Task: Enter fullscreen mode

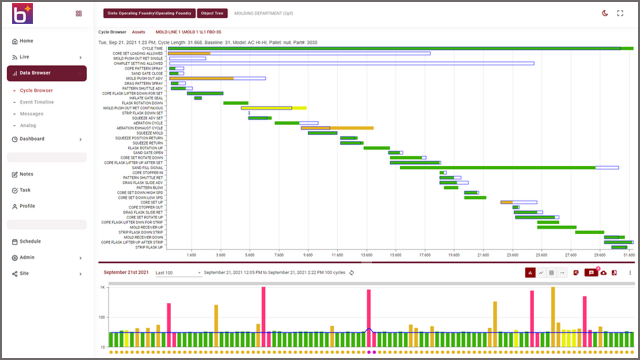Action: coord(620,13)
